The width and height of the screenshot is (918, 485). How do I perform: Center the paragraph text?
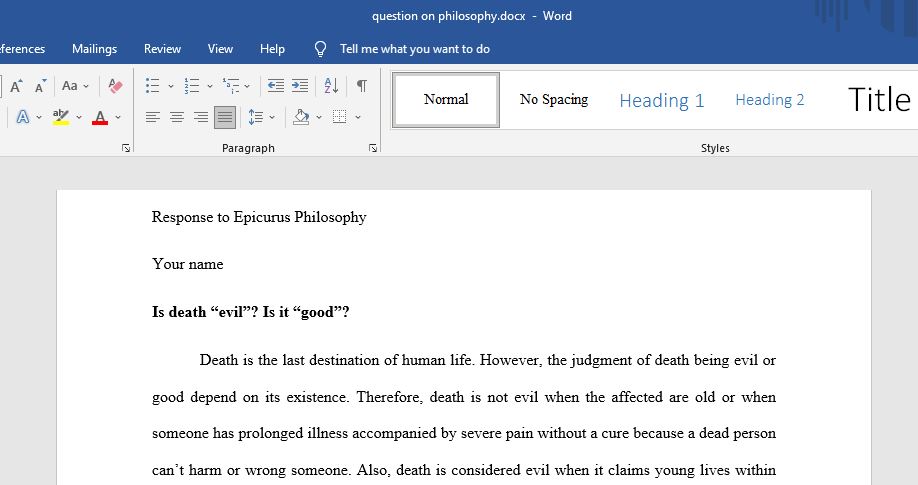(x=177, y=117)
